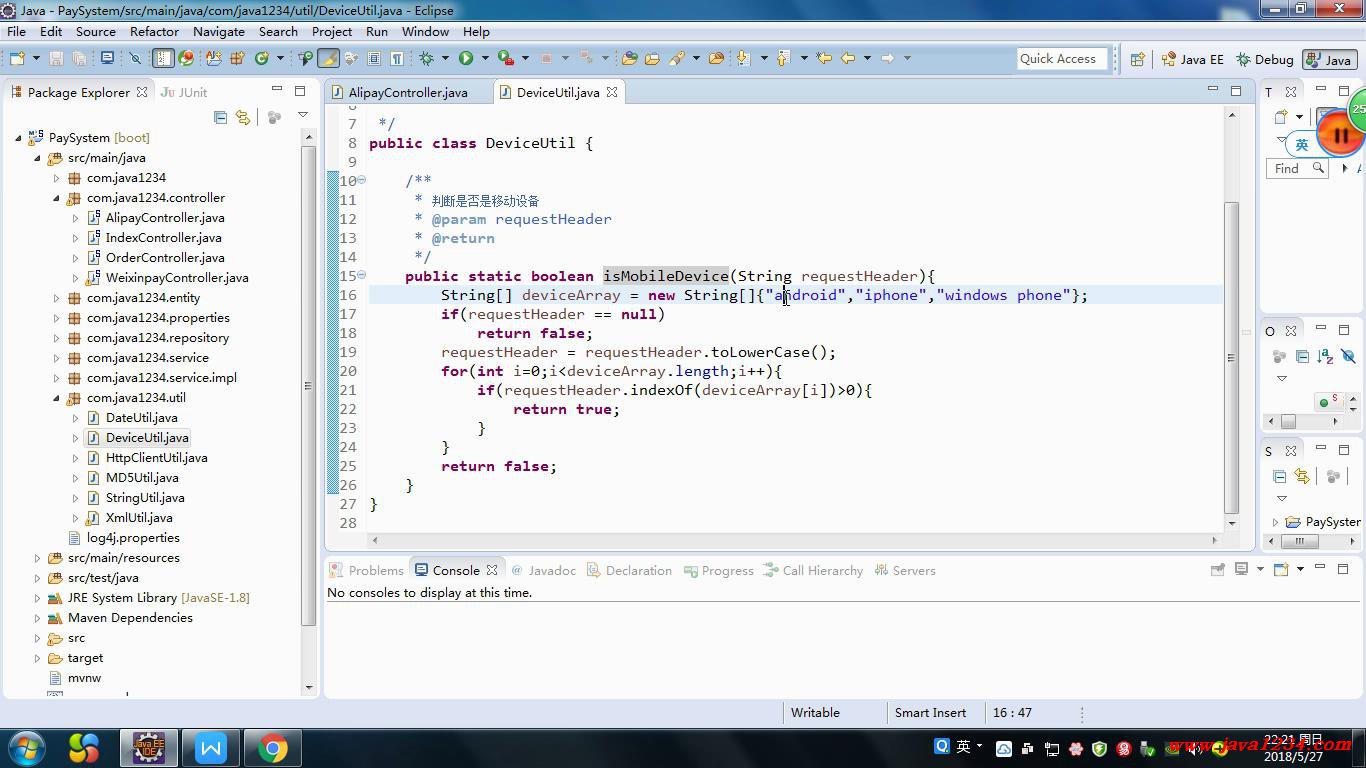Click the Sort alphabetically icon in Outline
Viewport: 1366px width, 768px height.
1325,356
